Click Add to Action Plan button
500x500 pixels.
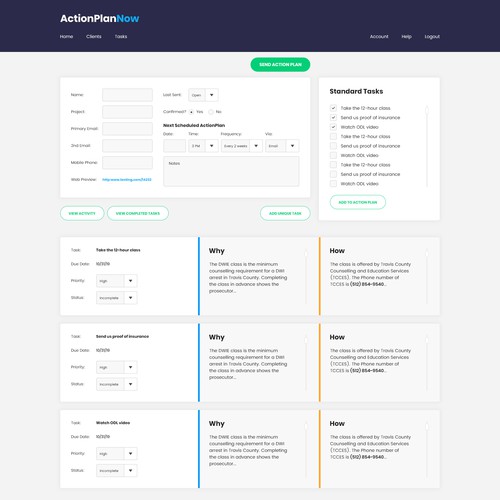(x=358, y=202)
